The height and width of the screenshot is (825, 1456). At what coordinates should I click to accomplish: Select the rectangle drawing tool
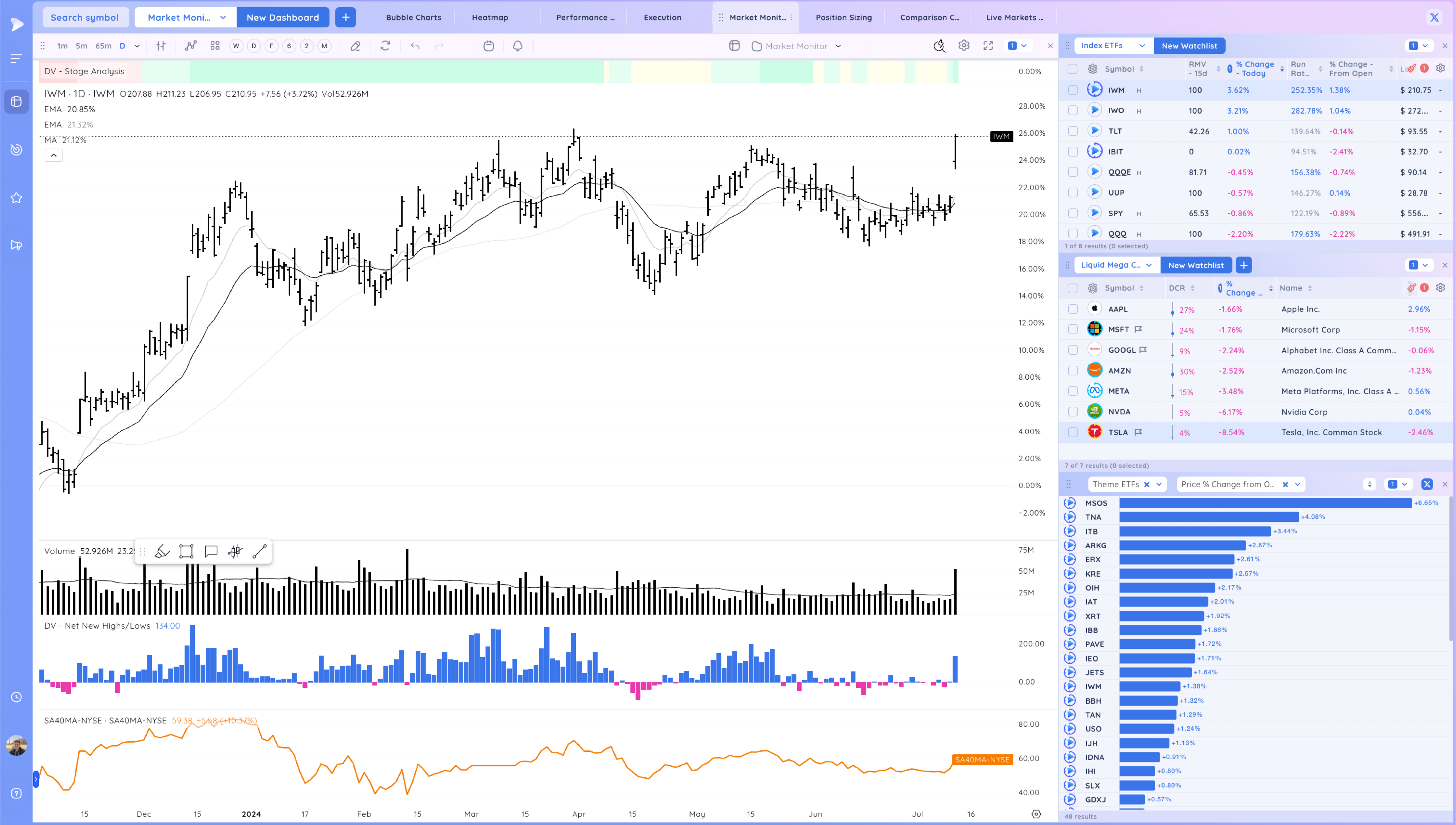[x=186, y=551]
